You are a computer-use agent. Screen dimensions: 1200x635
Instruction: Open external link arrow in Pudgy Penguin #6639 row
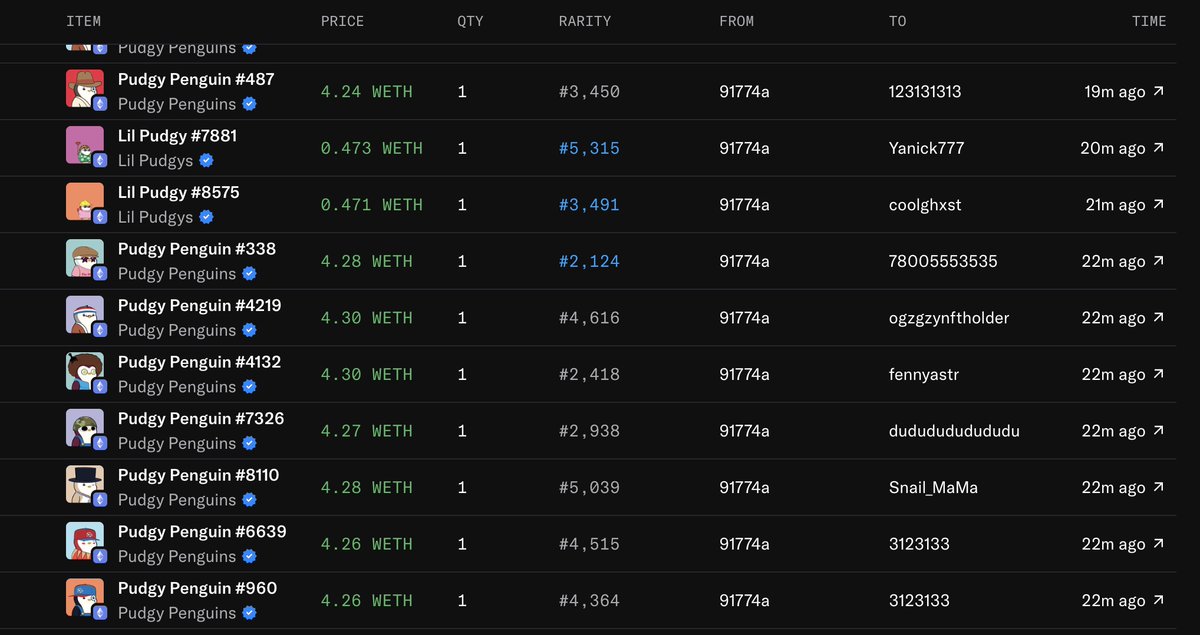pyautogui.click(x=1158, y=544)
